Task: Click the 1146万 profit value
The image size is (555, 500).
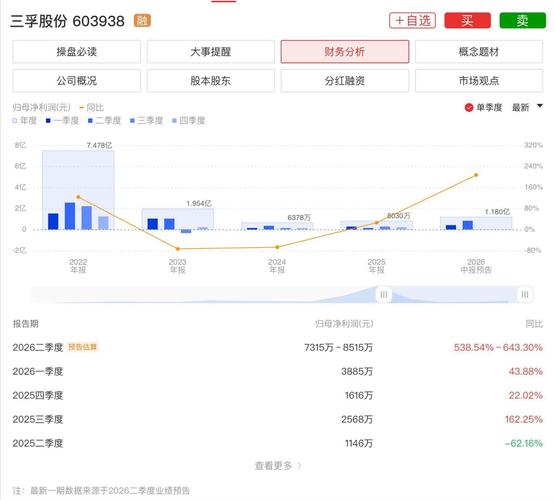Action: tap(359, 444)
